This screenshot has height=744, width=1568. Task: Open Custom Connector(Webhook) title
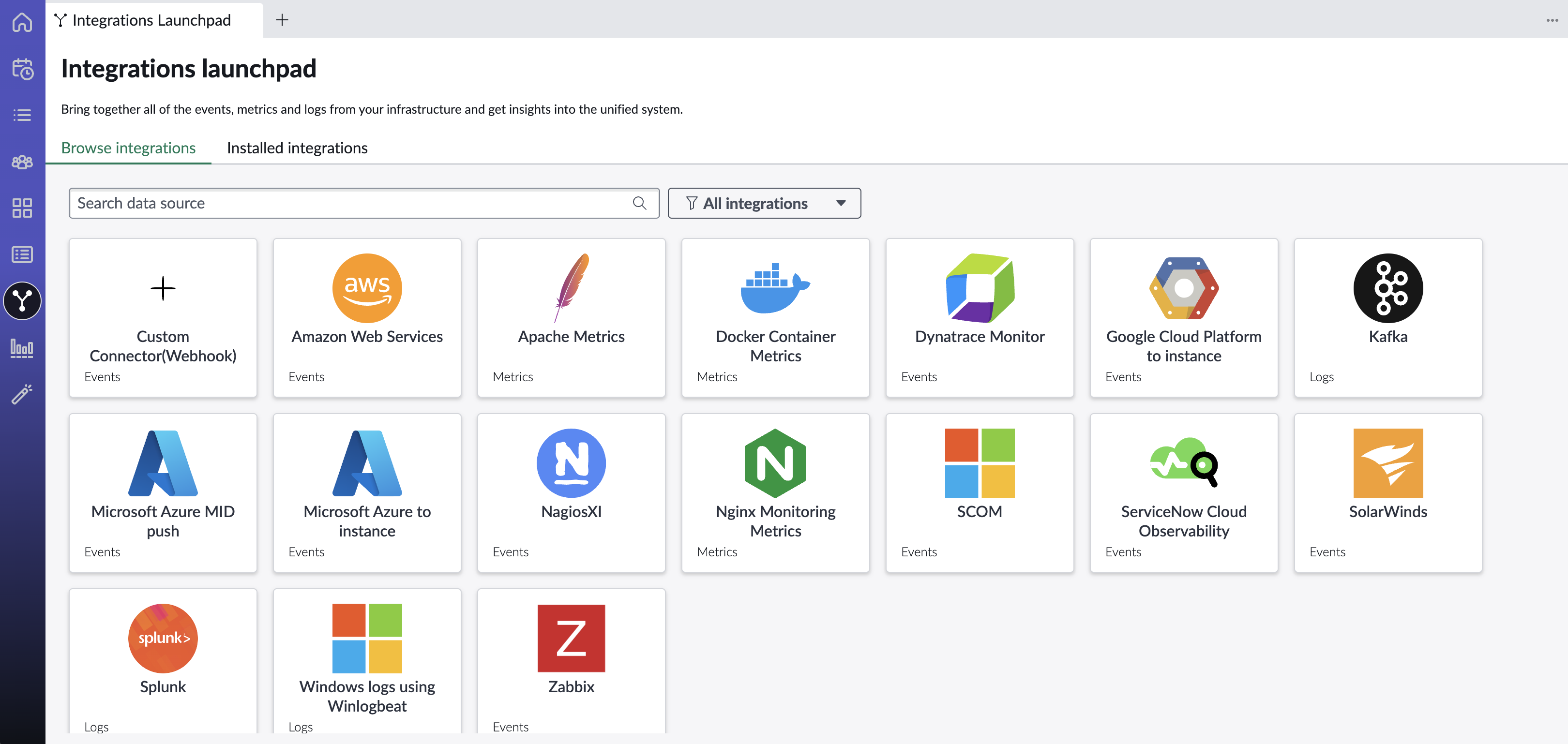click(163, 346)
